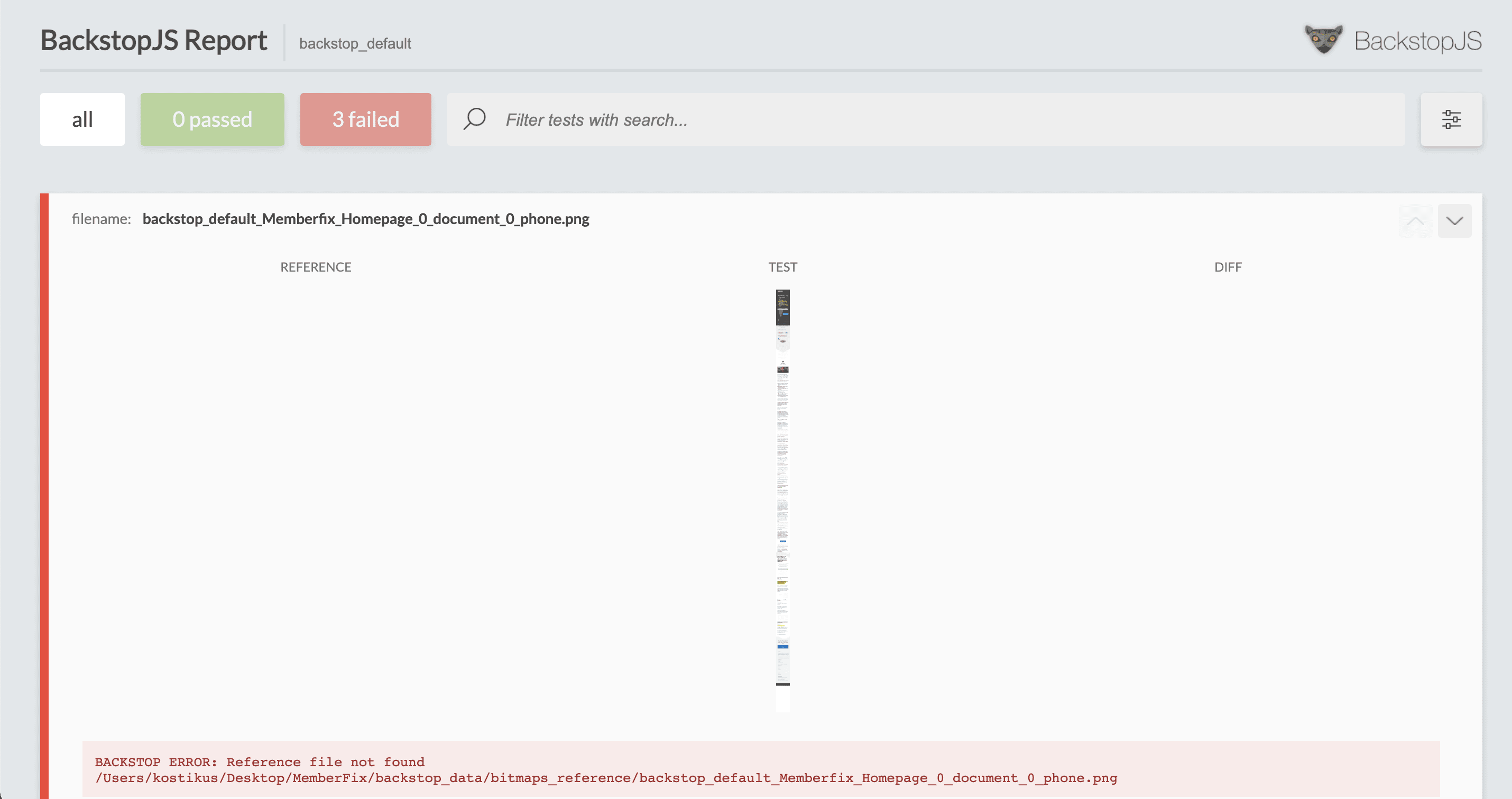Click the REFERENCE column label
Viewport: 1512px width, 799px height.
click(315, 267)
